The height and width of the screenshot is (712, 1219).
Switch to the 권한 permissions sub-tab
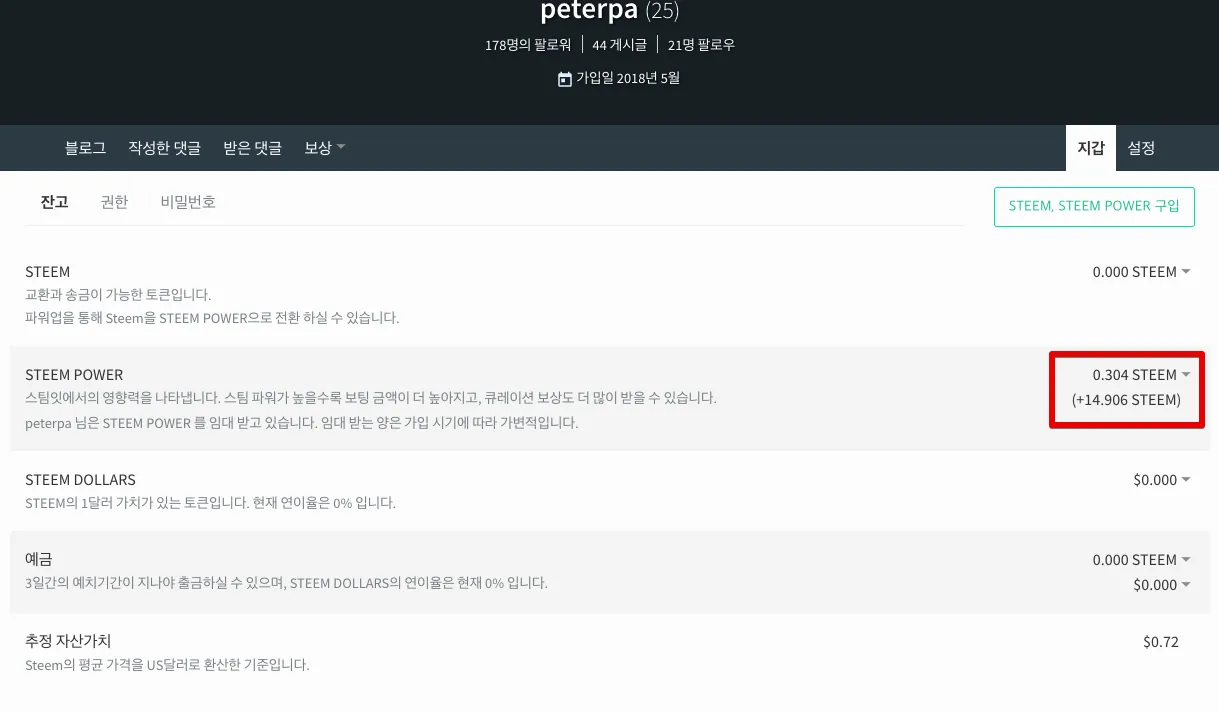click(114, 202)
